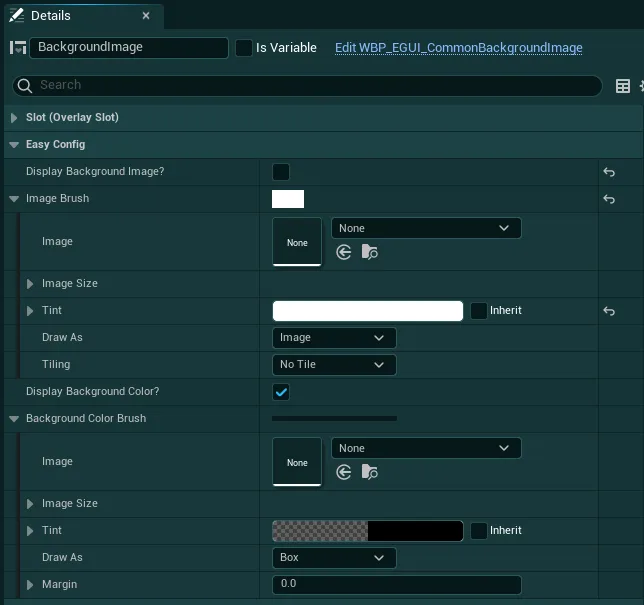Browse to Image Brush asset in Content Browser
644x605 pixels.
pyautogui.click(x=370, y=252)
